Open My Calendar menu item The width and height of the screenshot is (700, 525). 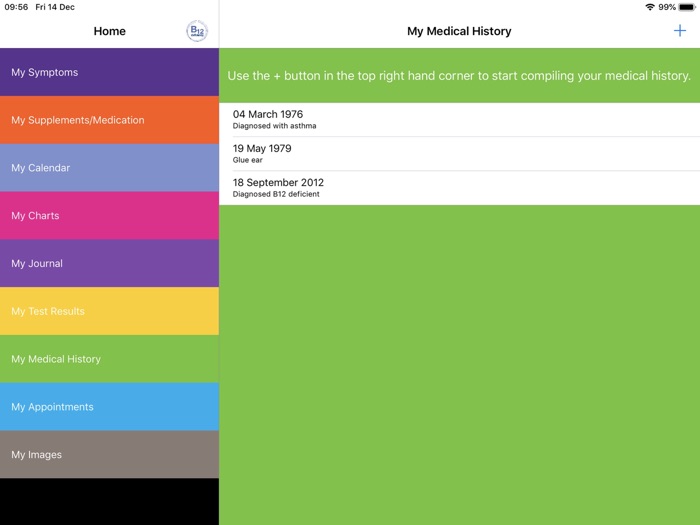tap(109, 167)
